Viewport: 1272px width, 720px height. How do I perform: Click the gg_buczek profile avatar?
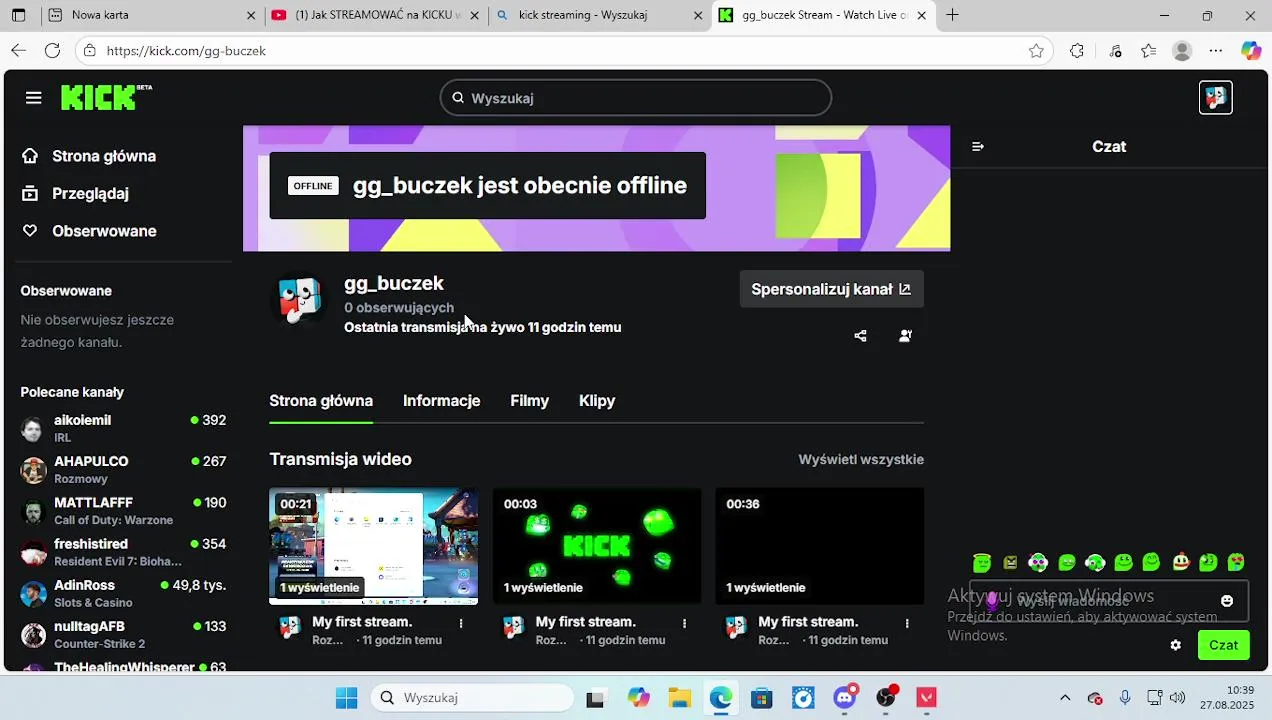[x=299, y=300]
